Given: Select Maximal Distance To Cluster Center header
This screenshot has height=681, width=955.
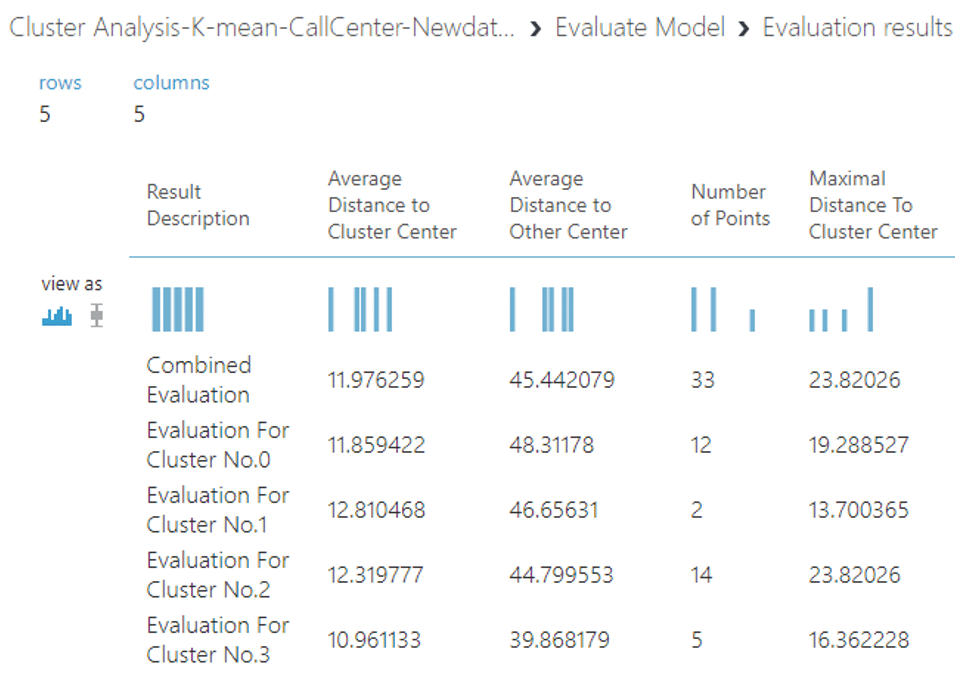Looking at the screenshot, I should [x=873, y=205].
